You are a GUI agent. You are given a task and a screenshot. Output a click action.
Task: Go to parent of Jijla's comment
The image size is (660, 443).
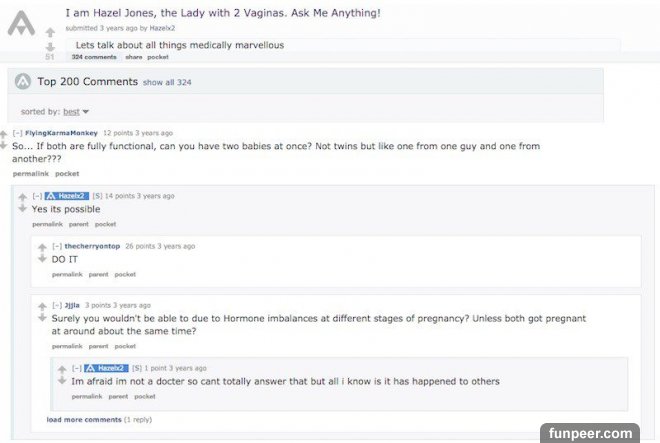[x=98, y=346]
